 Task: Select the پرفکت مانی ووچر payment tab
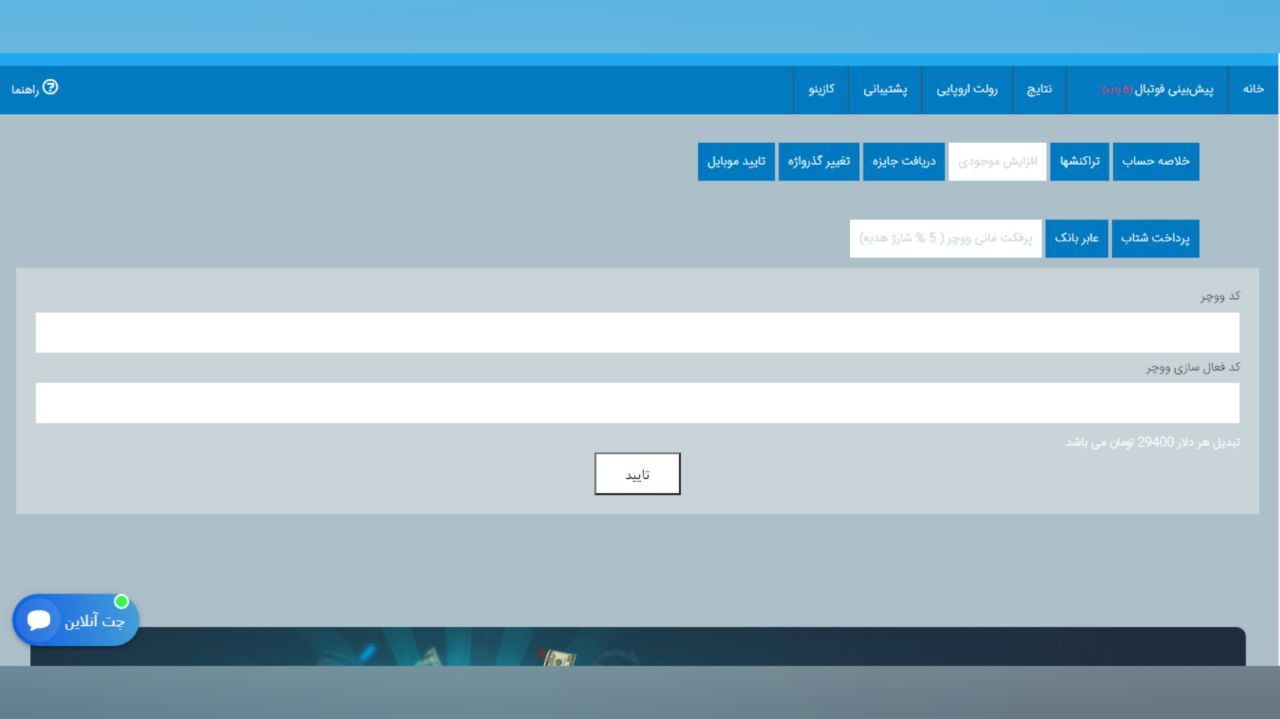945,239
